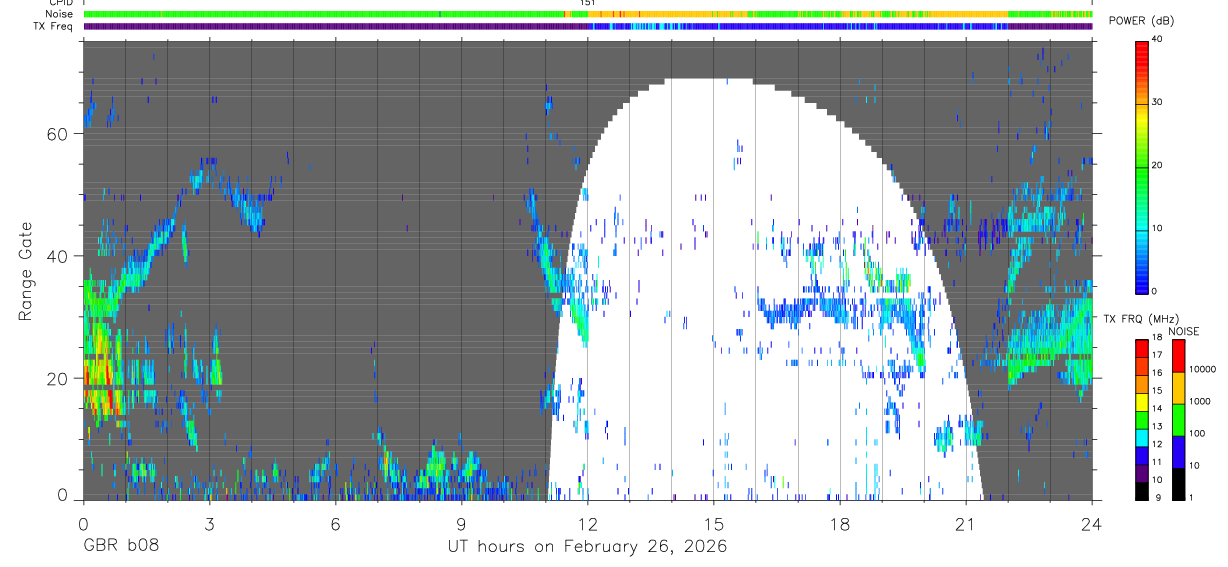Click the blue segment of the NOISE colorbar
Viewport: 1228px width, 567px height.
(x=1178, y=451)
